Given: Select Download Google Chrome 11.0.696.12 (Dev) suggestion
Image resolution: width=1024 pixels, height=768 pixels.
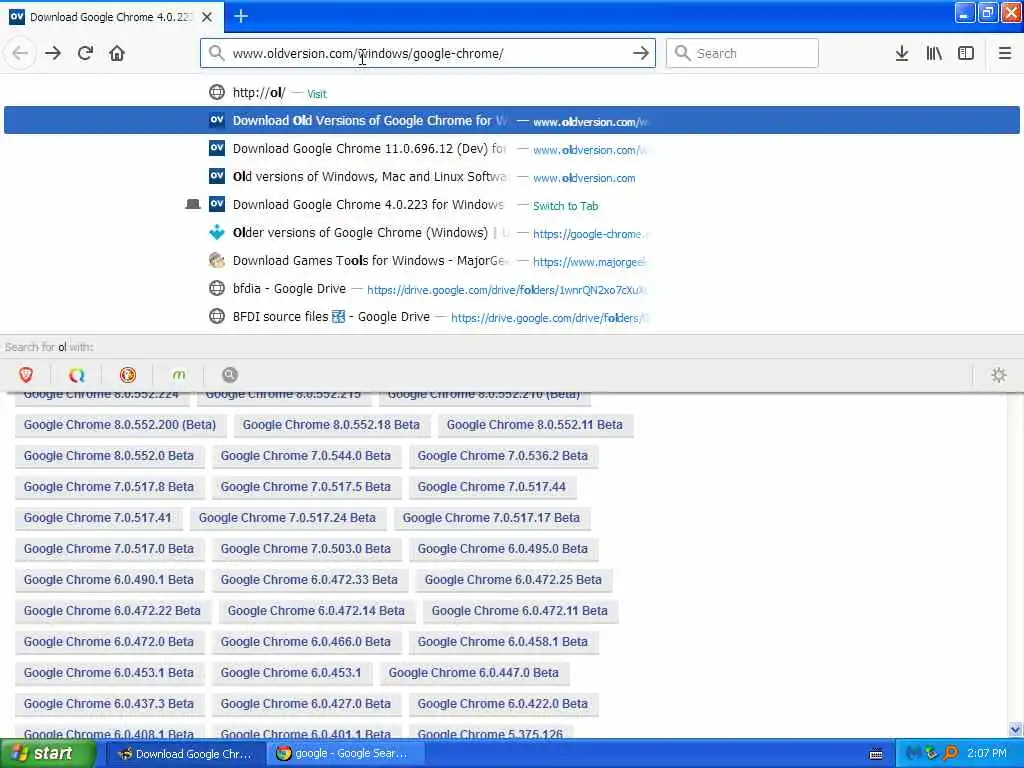Looking at the screenshot, I should [x=512, y=149].
